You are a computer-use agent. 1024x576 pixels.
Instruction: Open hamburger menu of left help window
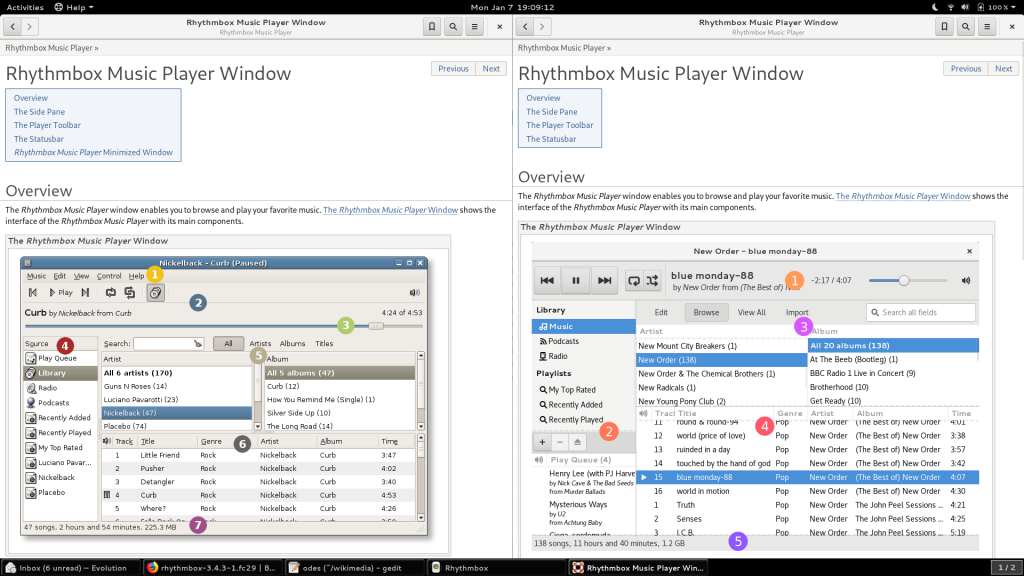click(475, 27)
